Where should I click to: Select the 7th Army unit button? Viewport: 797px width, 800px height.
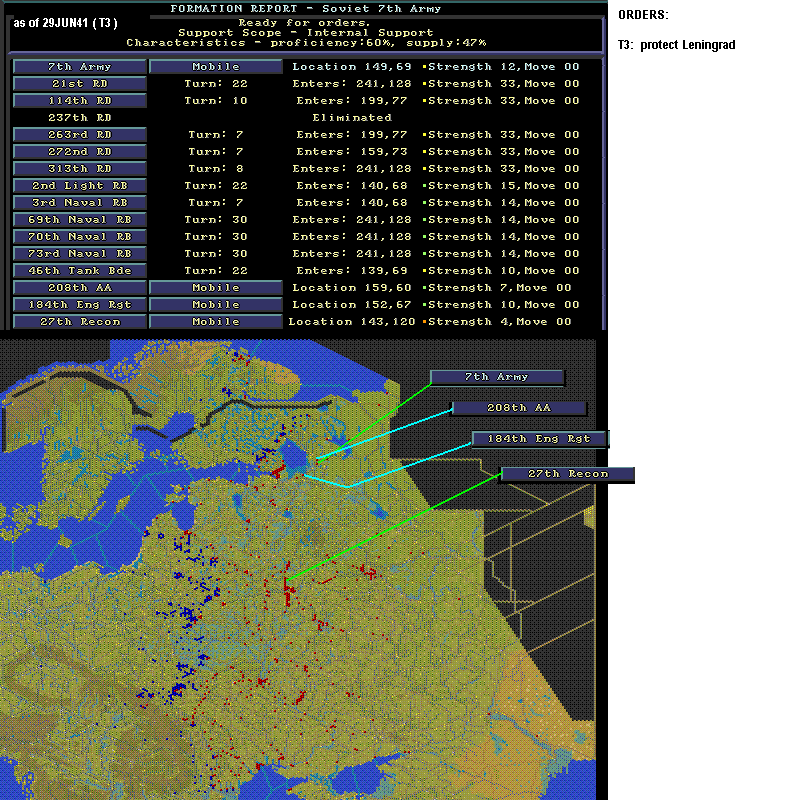(80, 67)
